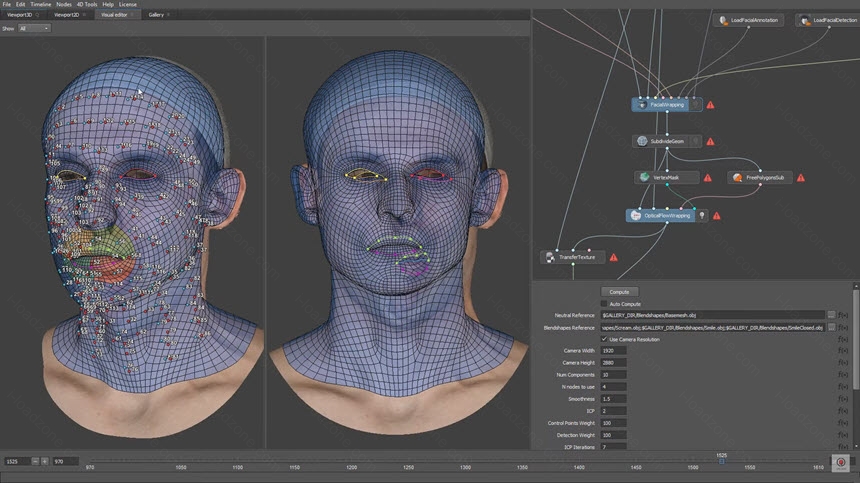Click the Num Components value field
The width and height of the screenshot is (860, 483).
[x=613, y=374]
